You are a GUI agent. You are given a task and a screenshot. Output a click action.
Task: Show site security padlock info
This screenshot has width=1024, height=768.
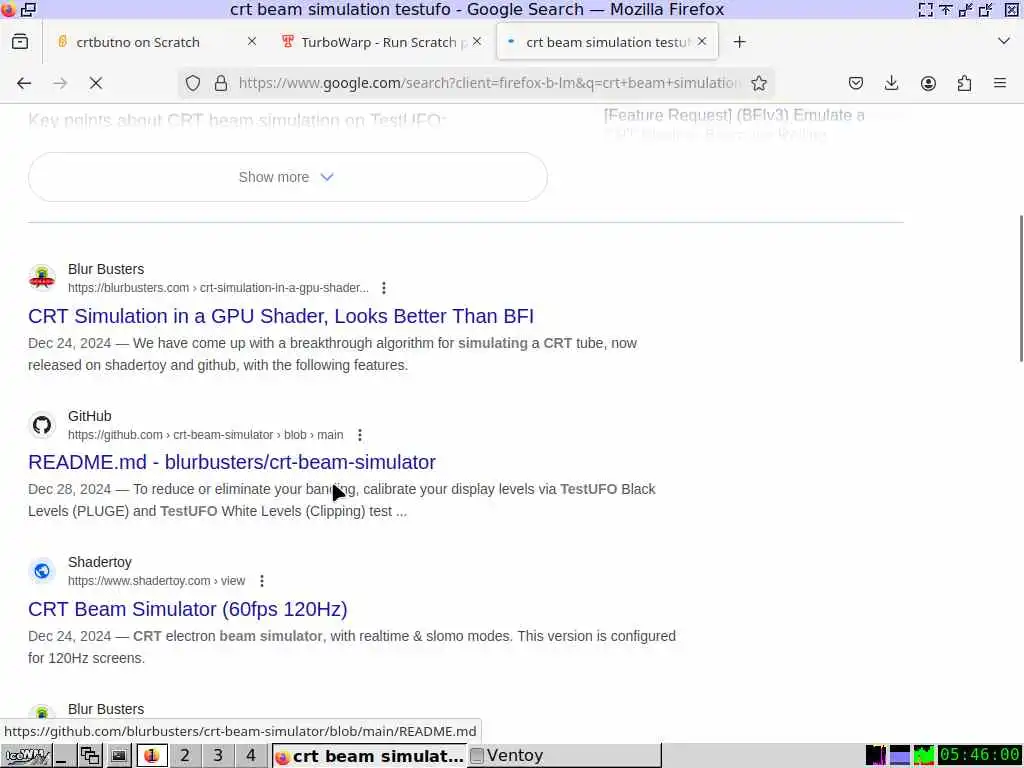(221, 83)
